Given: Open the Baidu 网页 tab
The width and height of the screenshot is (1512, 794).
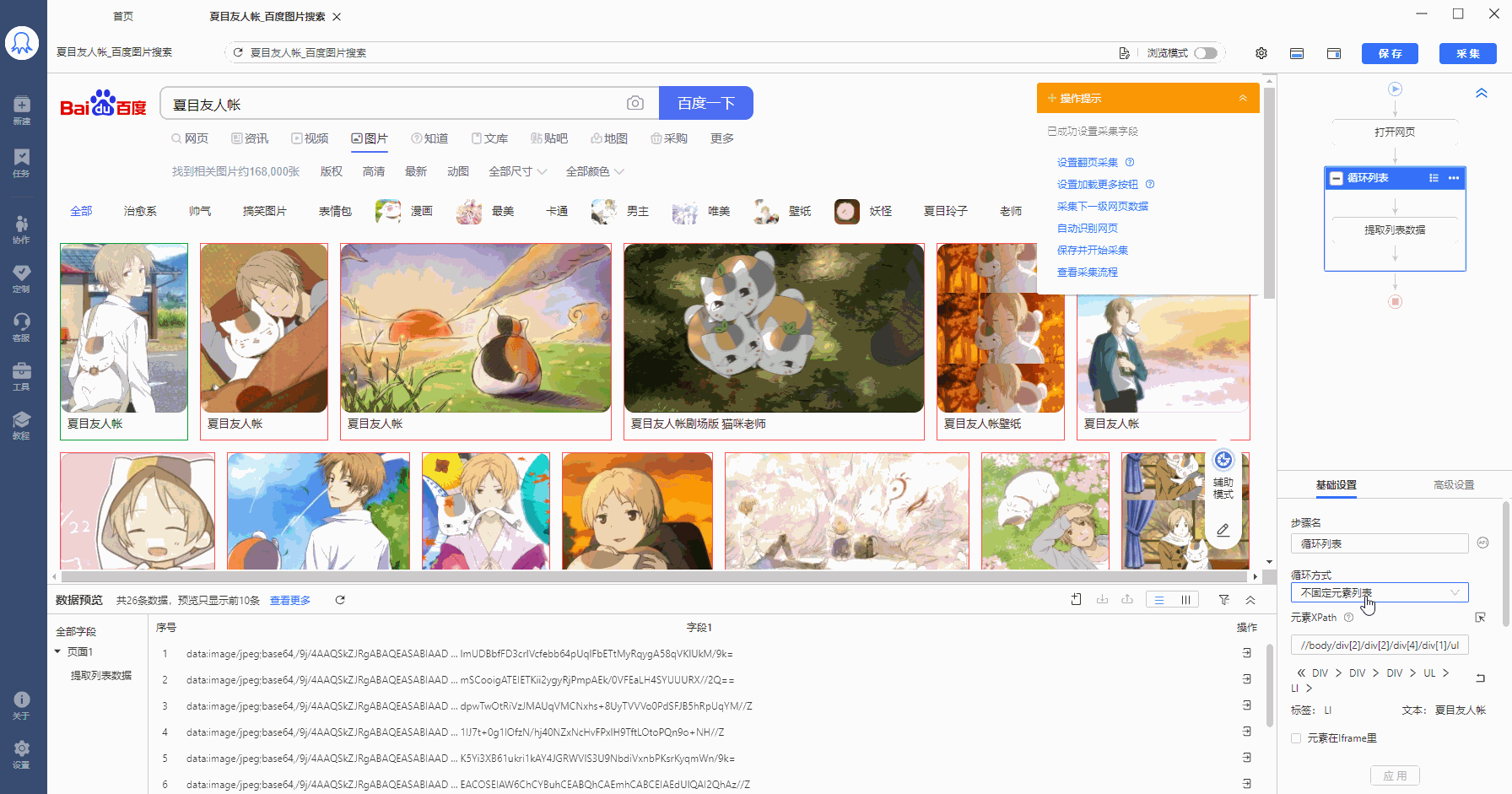Looking at the screenshot, I should coord(190,138).
